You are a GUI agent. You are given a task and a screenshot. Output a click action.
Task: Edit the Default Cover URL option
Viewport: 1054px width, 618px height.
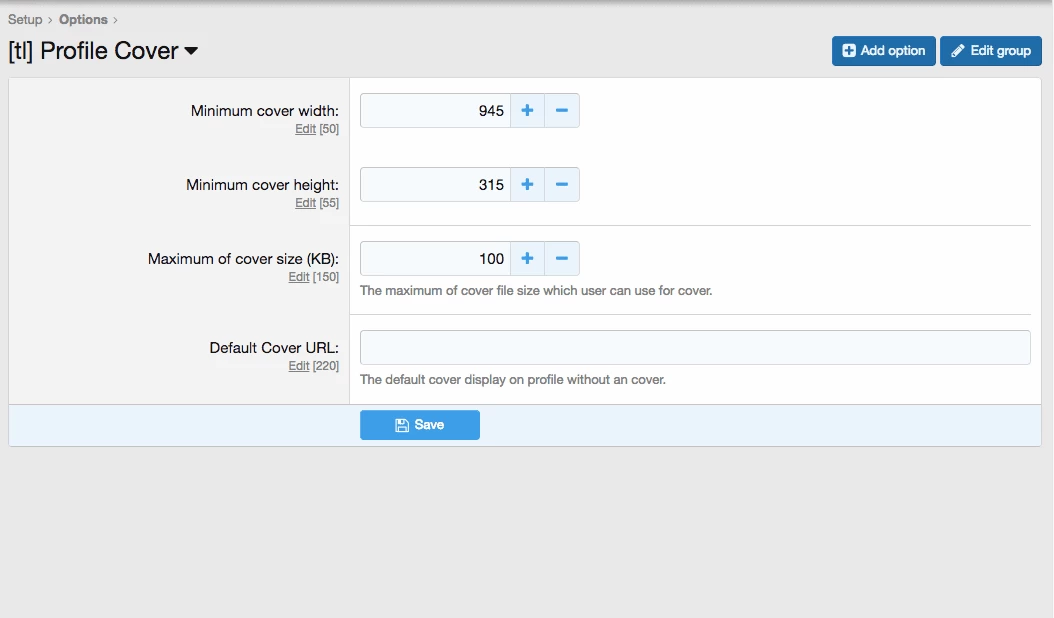click(298, 365)
